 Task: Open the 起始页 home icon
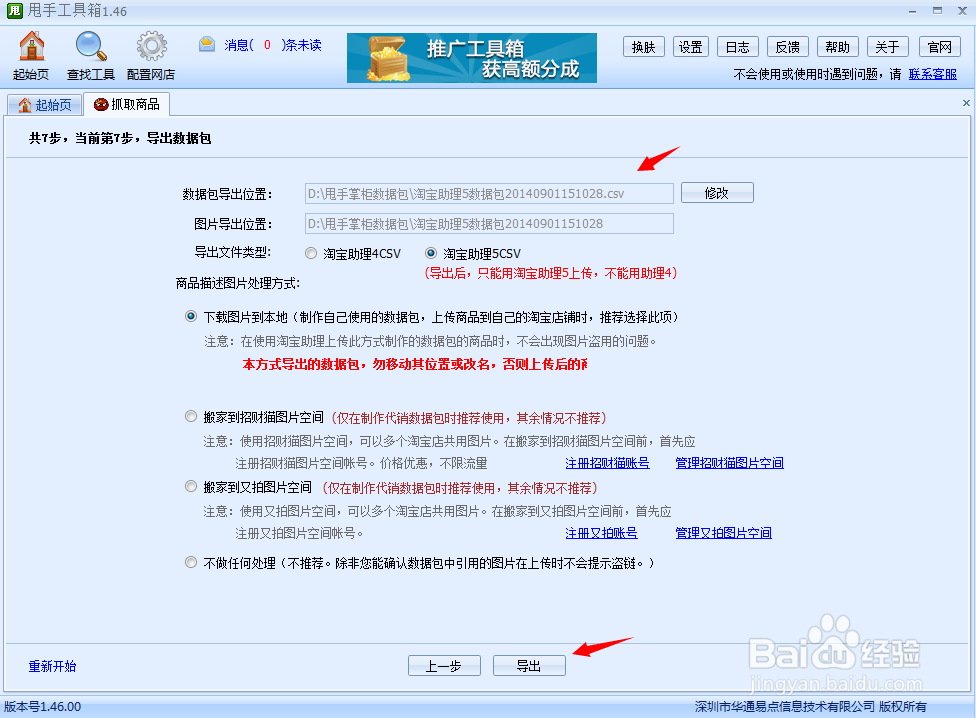point(31,54)
